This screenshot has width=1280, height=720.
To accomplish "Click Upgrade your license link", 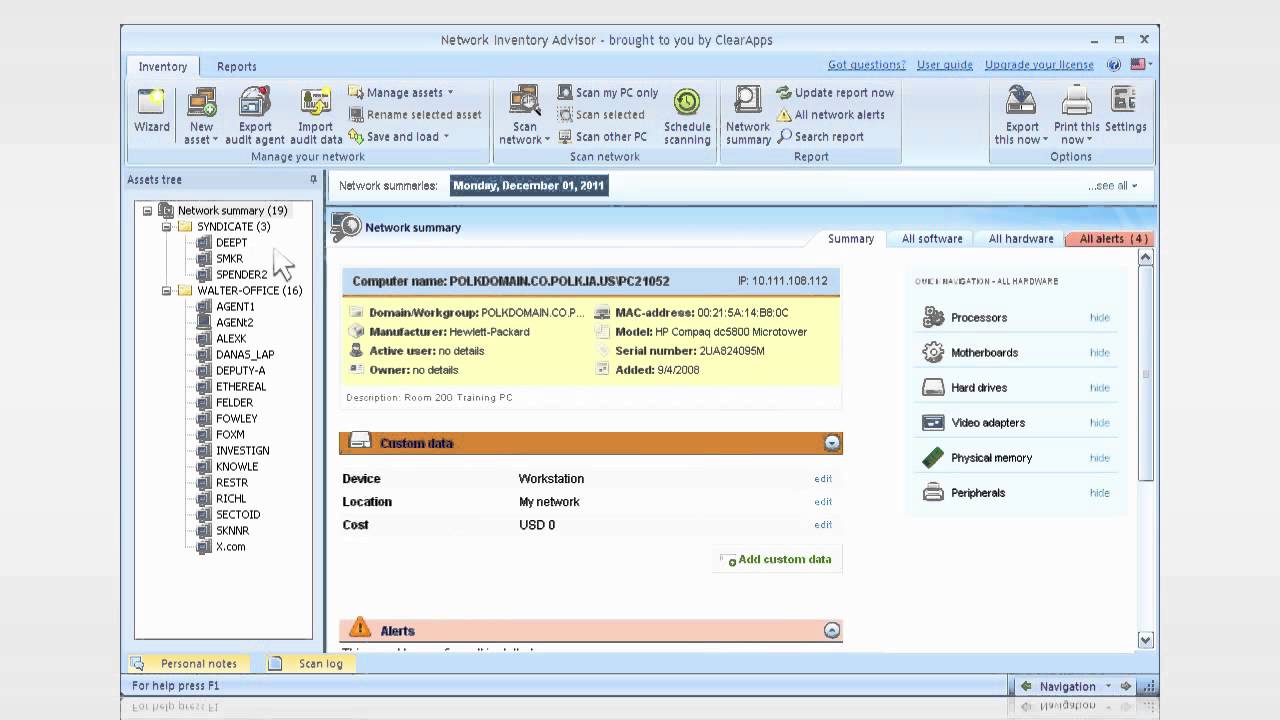I will [1039, 65].
